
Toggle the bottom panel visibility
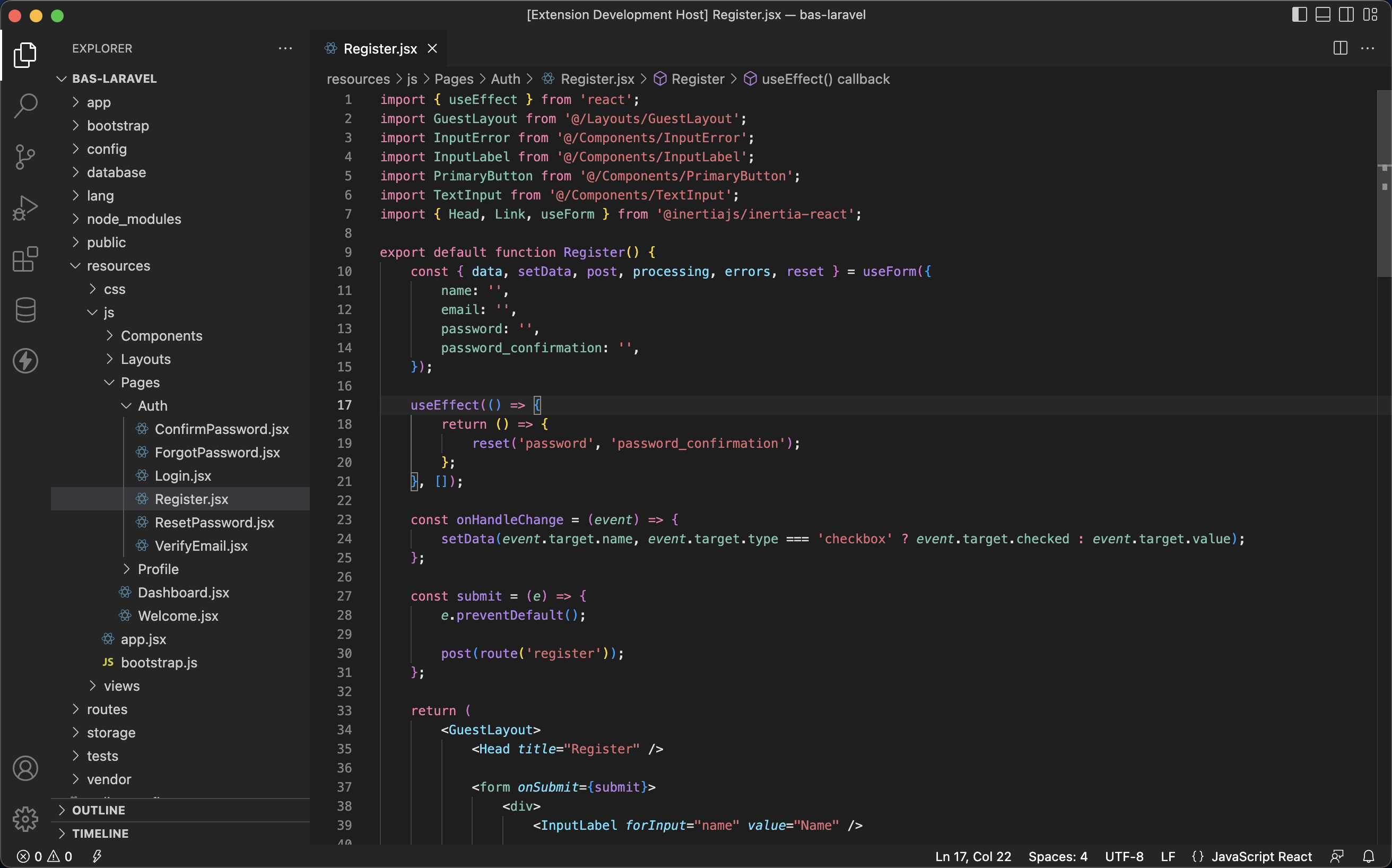[x=1323, y=15]
